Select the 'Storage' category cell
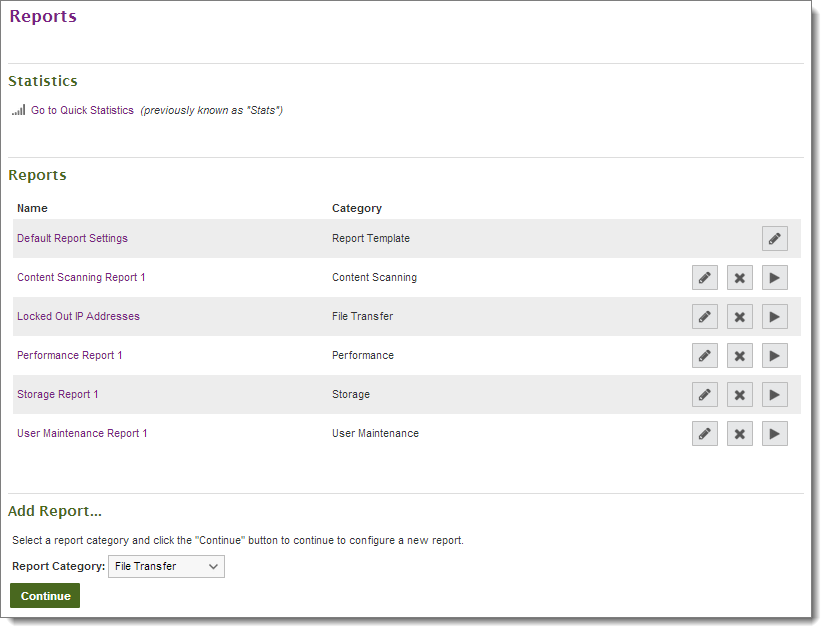The height and width of the screenshot is (633, 827). (x=351, y=395)
